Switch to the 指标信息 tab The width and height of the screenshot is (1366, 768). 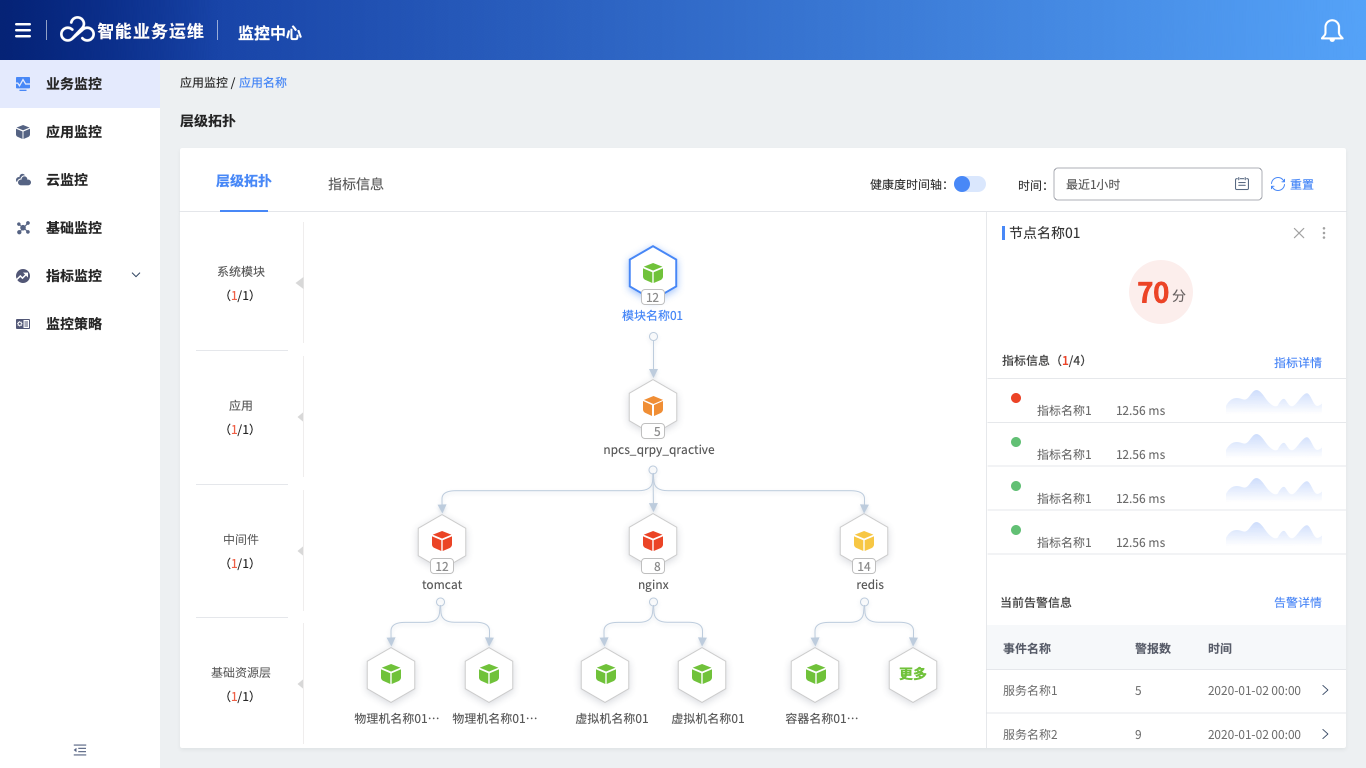(356, 184)
